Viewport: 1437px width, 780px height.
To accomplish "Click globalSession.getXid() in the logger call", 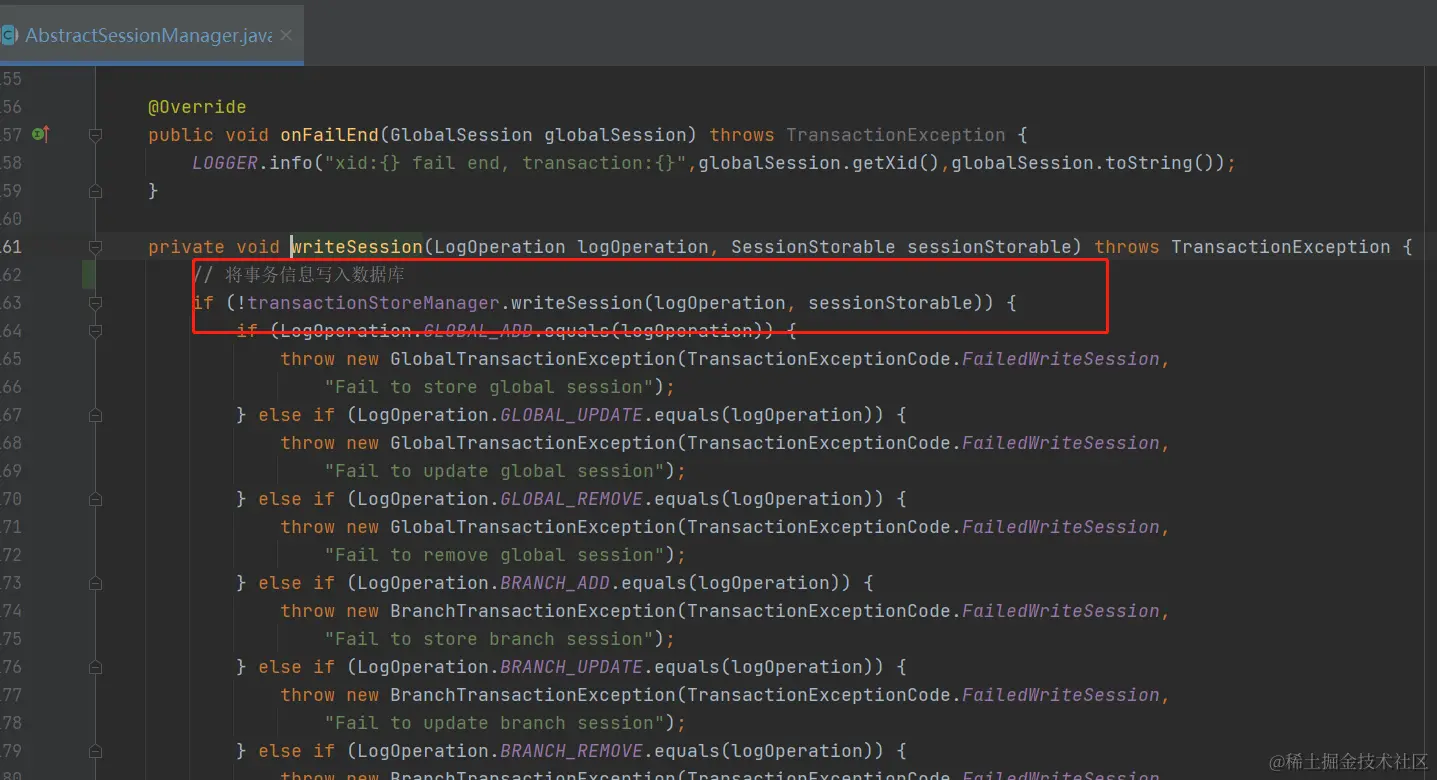I will click(x=820, y=163).
